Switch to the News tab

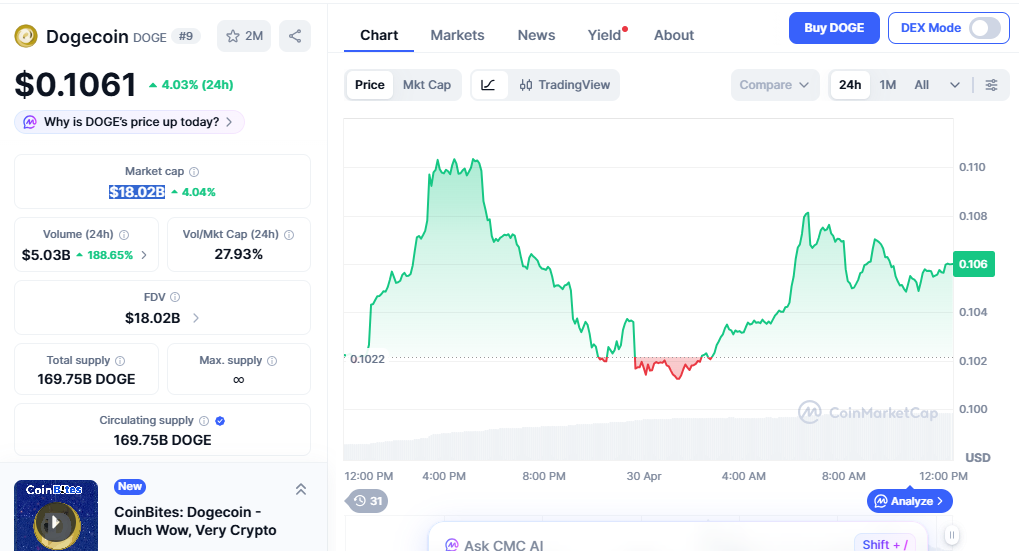pos(536,35)
